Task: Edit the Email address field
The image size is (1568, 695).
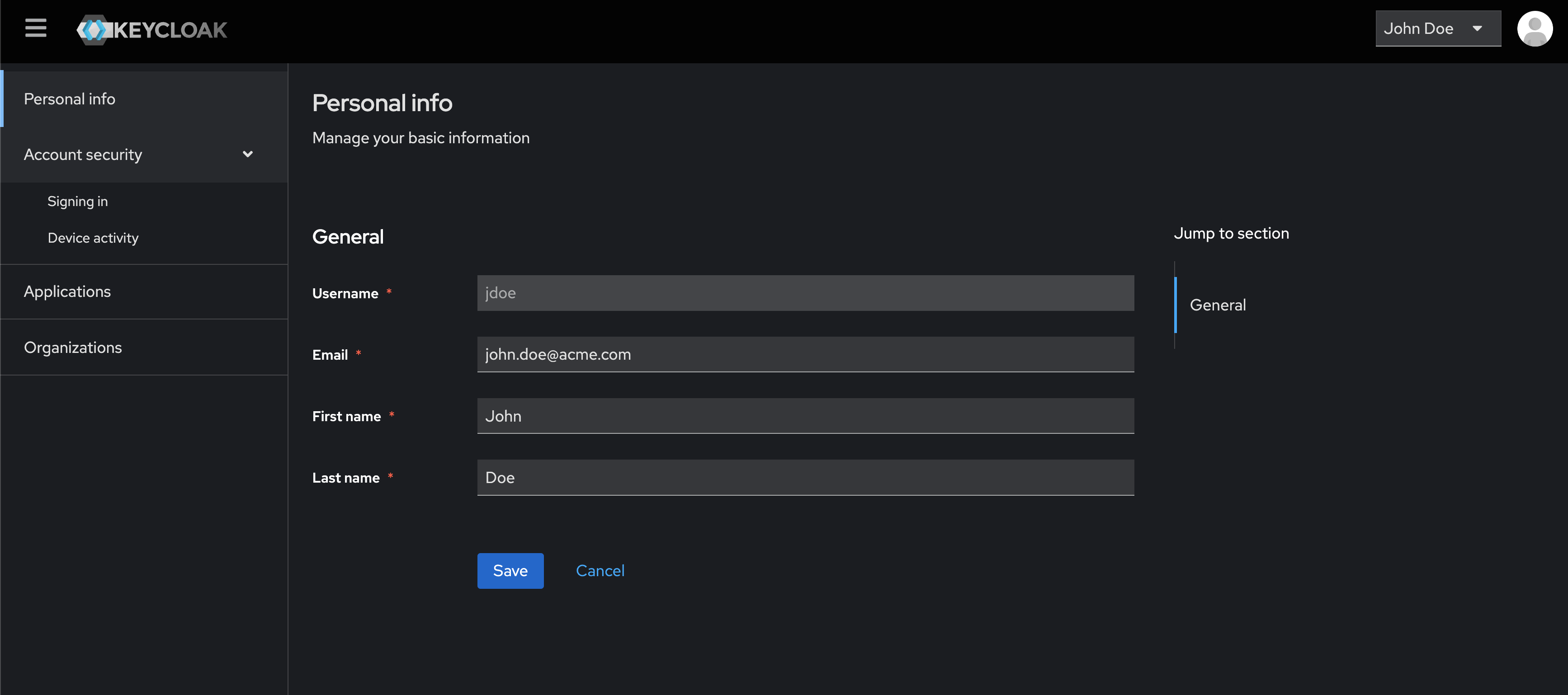Action: pyautogui.click(x=805, y=354)
